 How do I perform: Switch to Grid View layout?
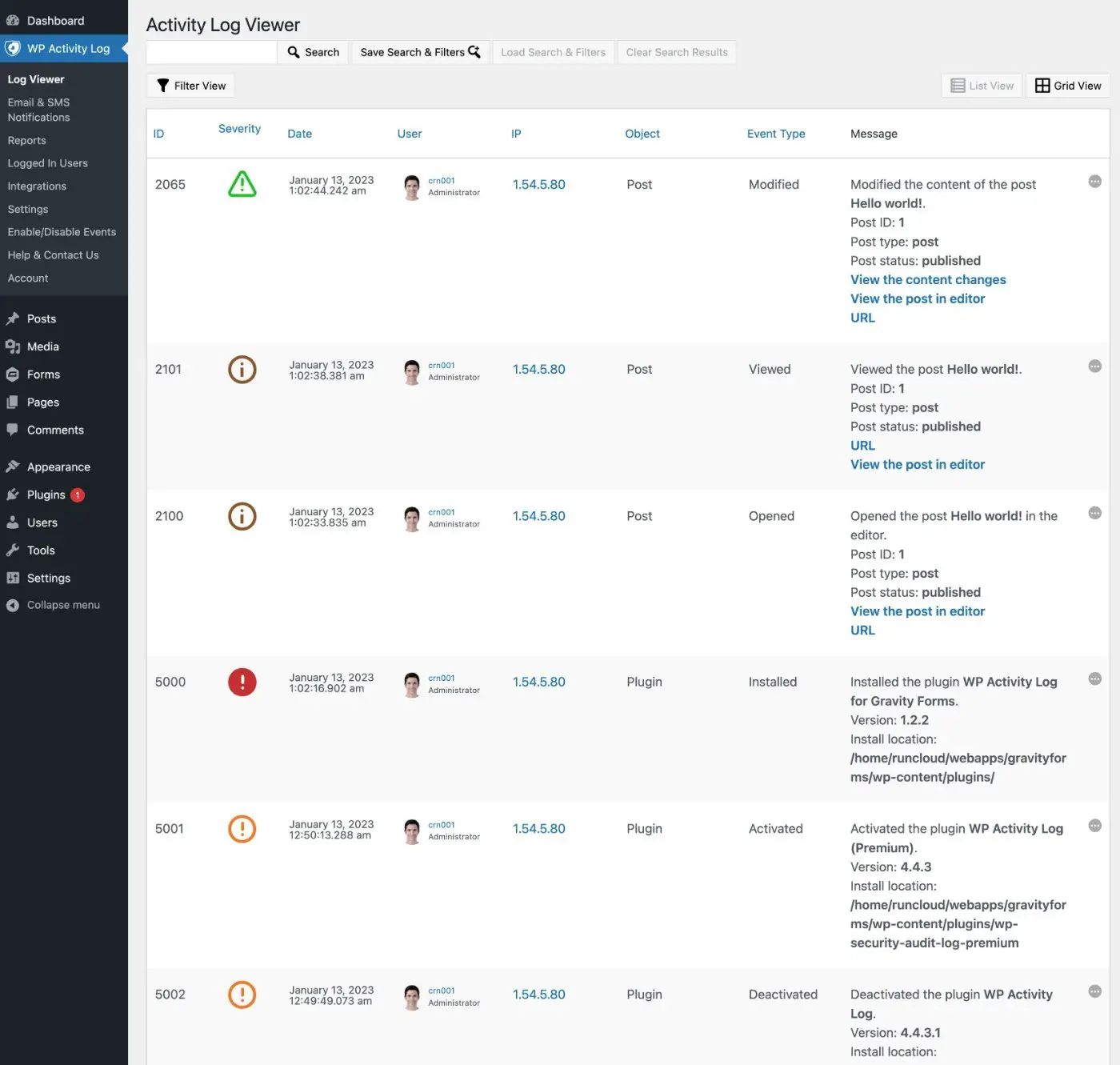point(1067,86)
